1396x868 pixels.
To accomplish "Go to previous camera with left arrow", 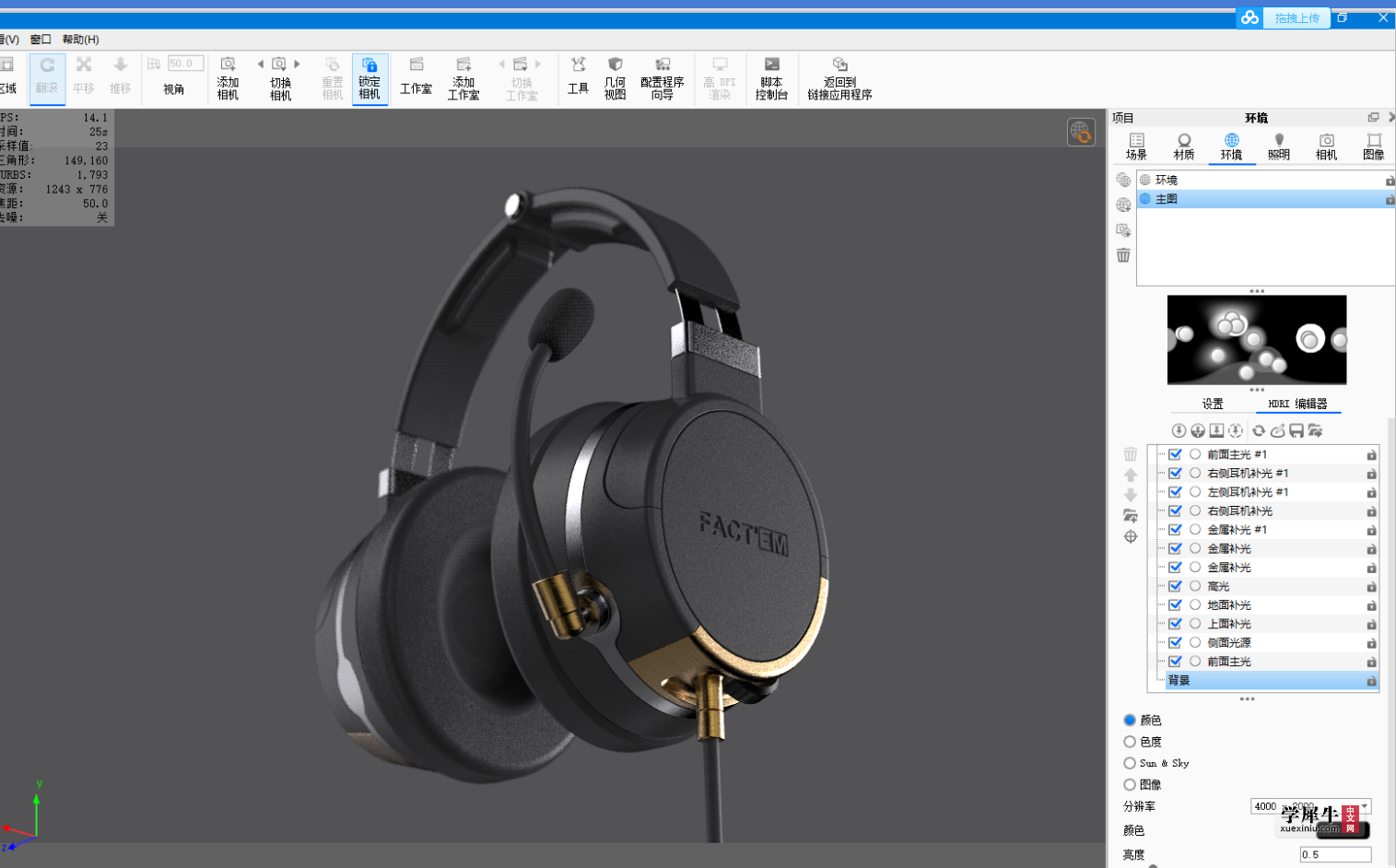I will (x=261, y=65).
